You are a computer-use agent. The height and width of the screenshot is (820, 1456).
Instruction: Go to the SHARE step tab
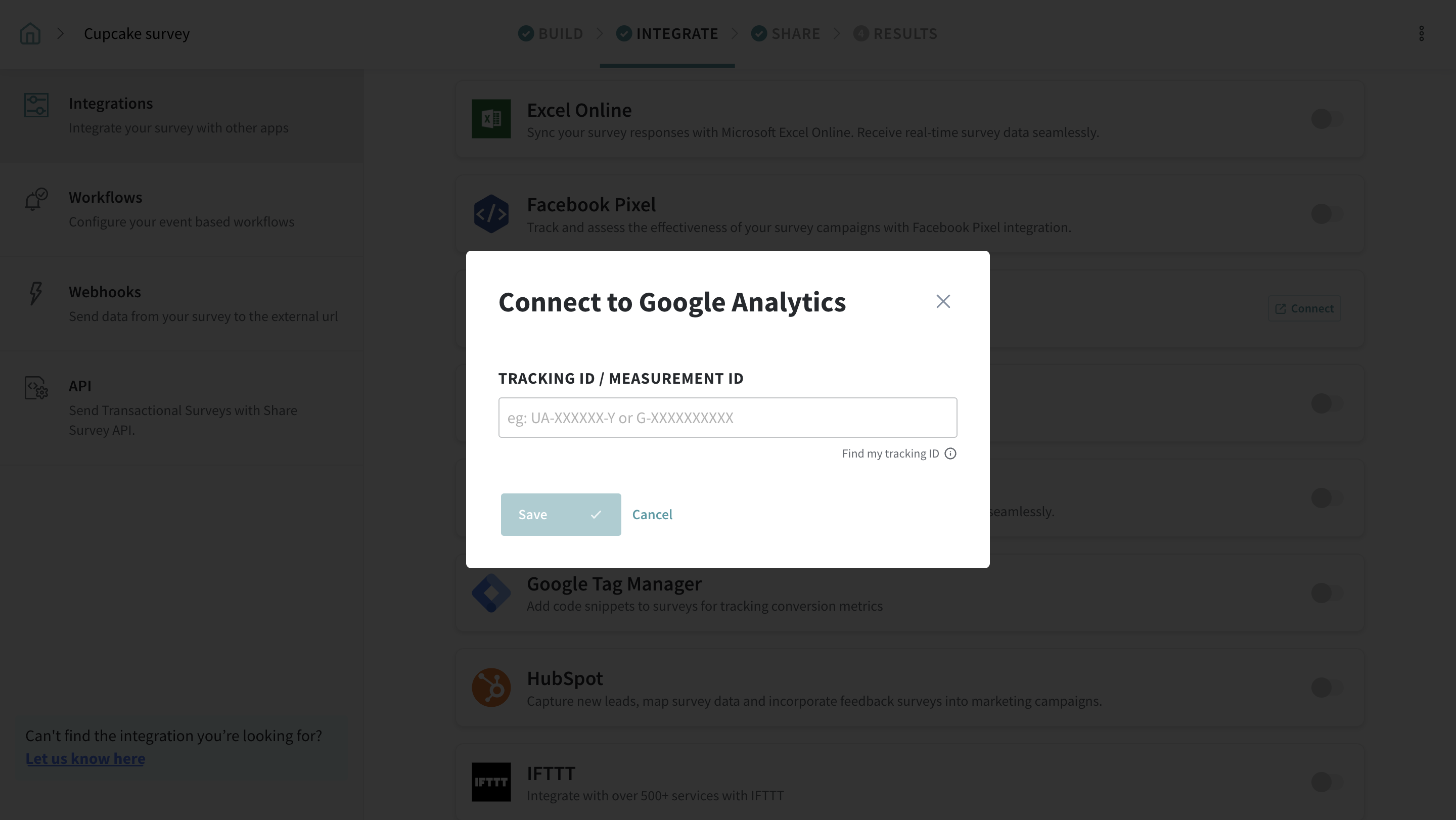(x=786, y=33)
